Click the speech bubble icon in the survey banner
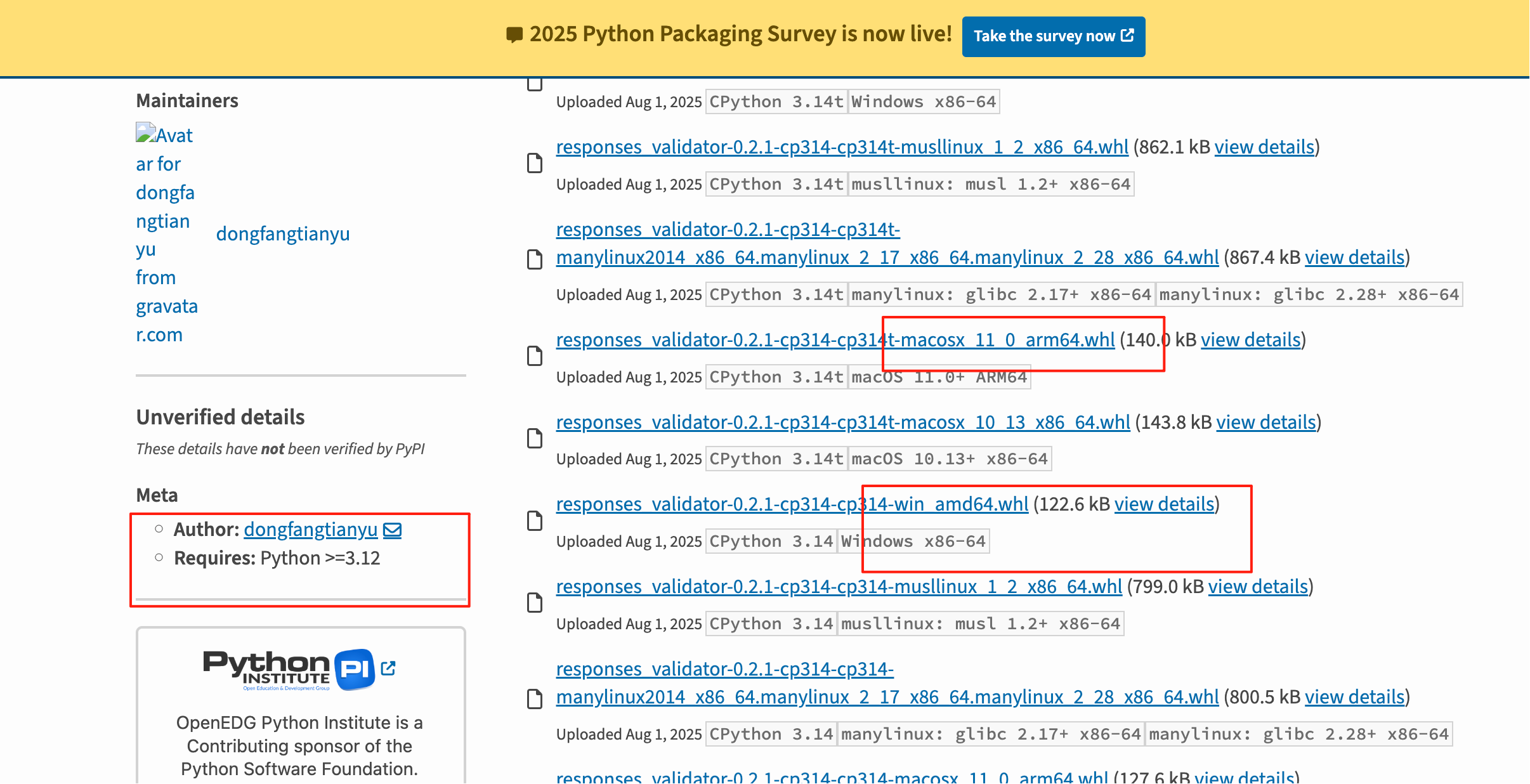Viewport: 1530px width, 784px height. (x=513, y=34)
